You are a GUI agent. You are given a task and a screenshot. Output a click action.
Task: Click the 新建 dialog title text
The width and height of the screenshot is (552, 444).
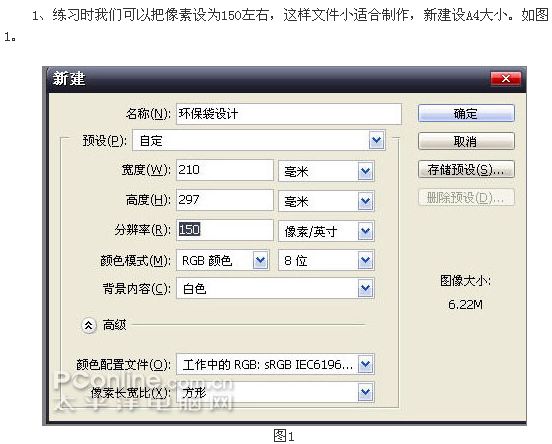69,78
